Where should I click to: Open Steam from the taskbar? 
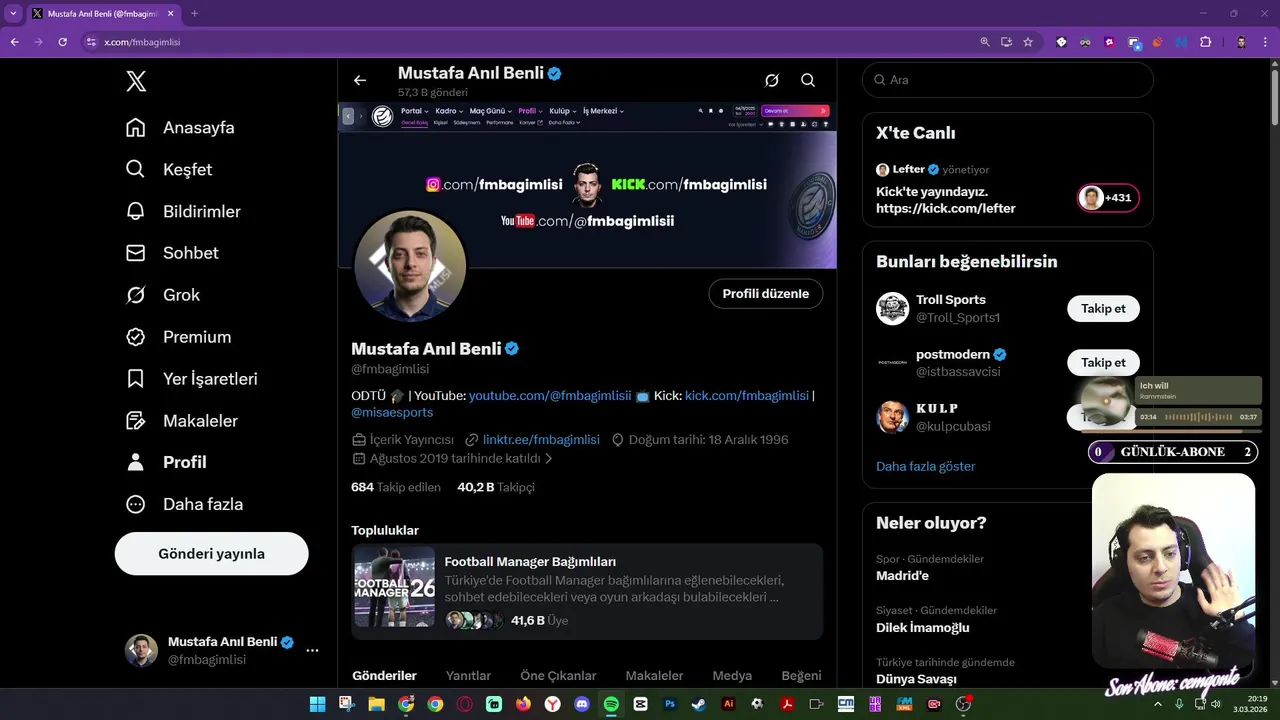[699, 704]
